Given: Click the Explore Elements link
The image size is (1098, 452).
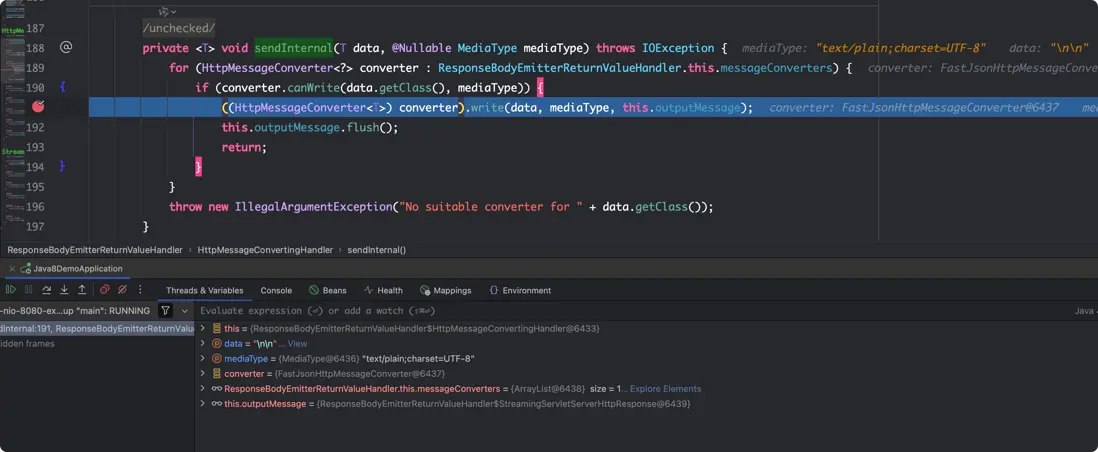Looking at the screenshot, I should coord(665,389).
